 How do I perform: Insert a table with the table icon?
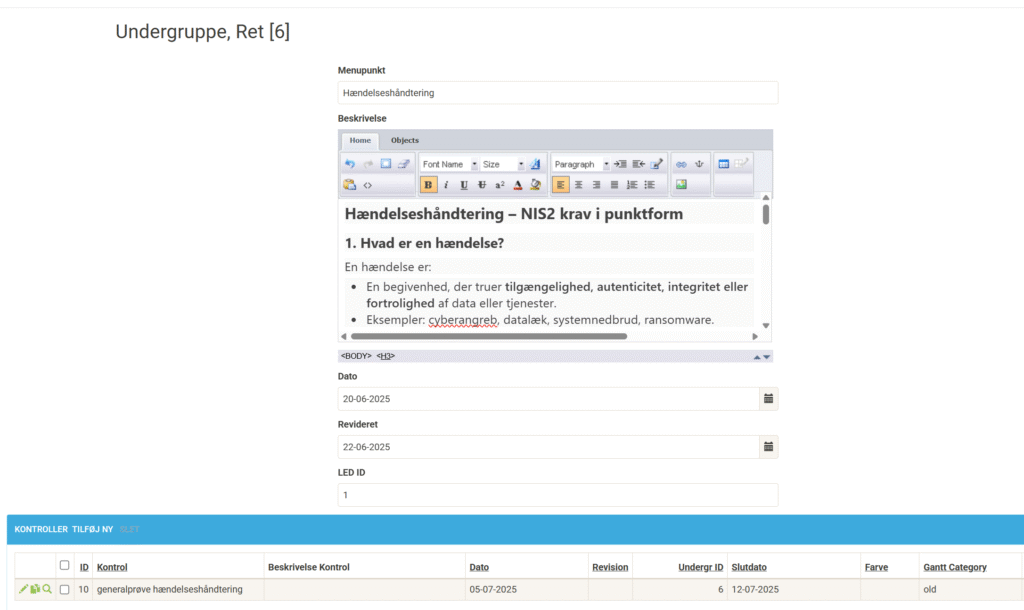pos(724,164)
